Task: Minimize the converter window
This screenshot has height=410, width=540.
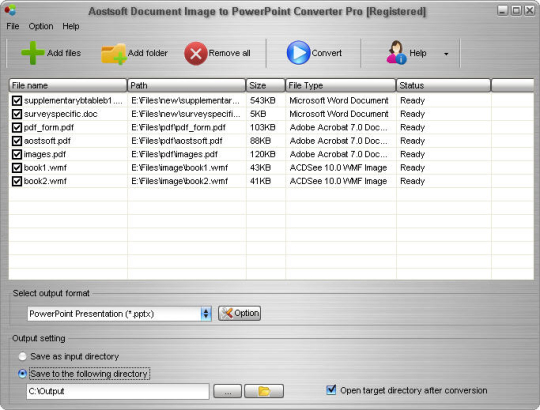Action: click(x=503, y=11)
